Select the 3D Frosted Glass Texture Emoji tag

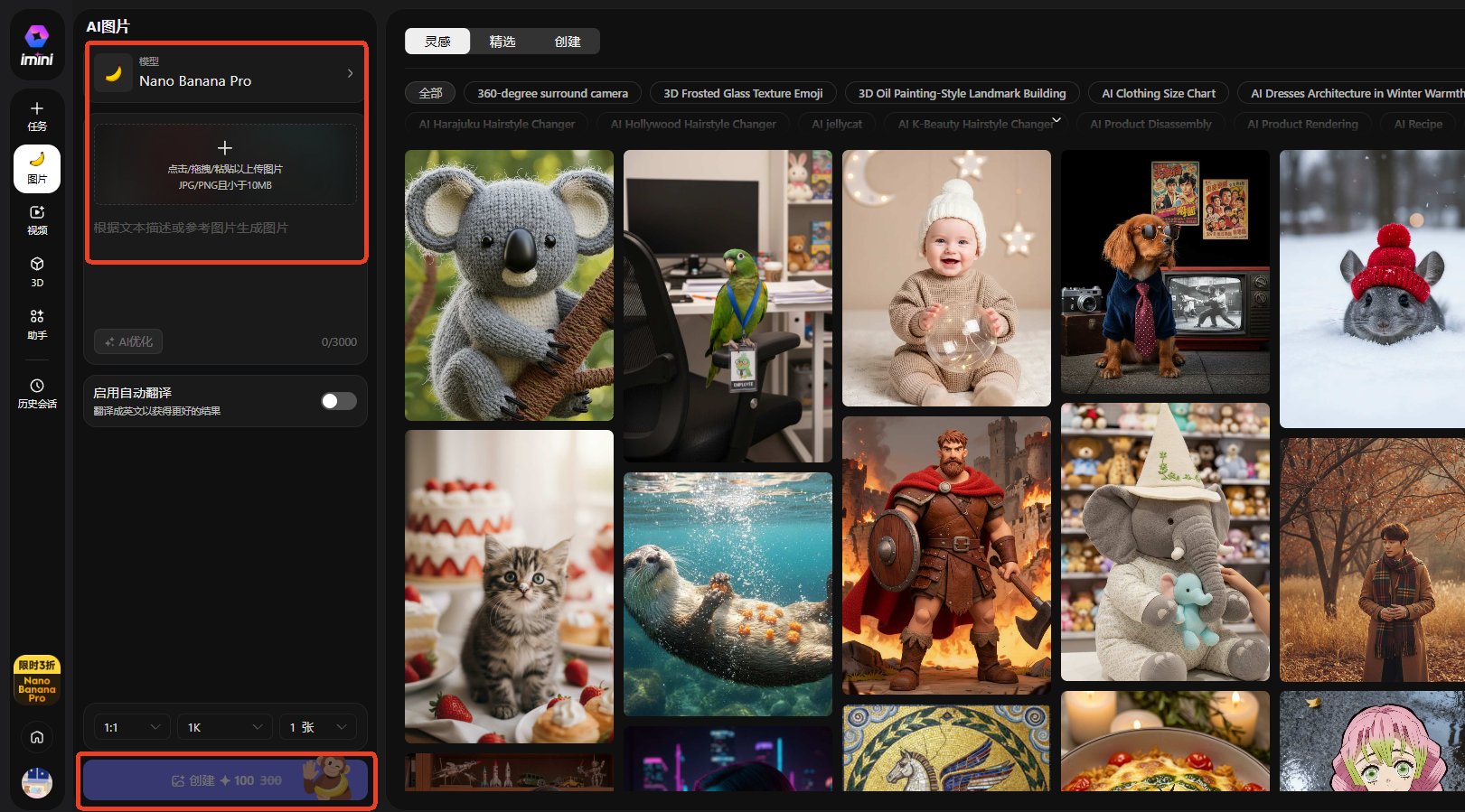(x=743, y=93)
